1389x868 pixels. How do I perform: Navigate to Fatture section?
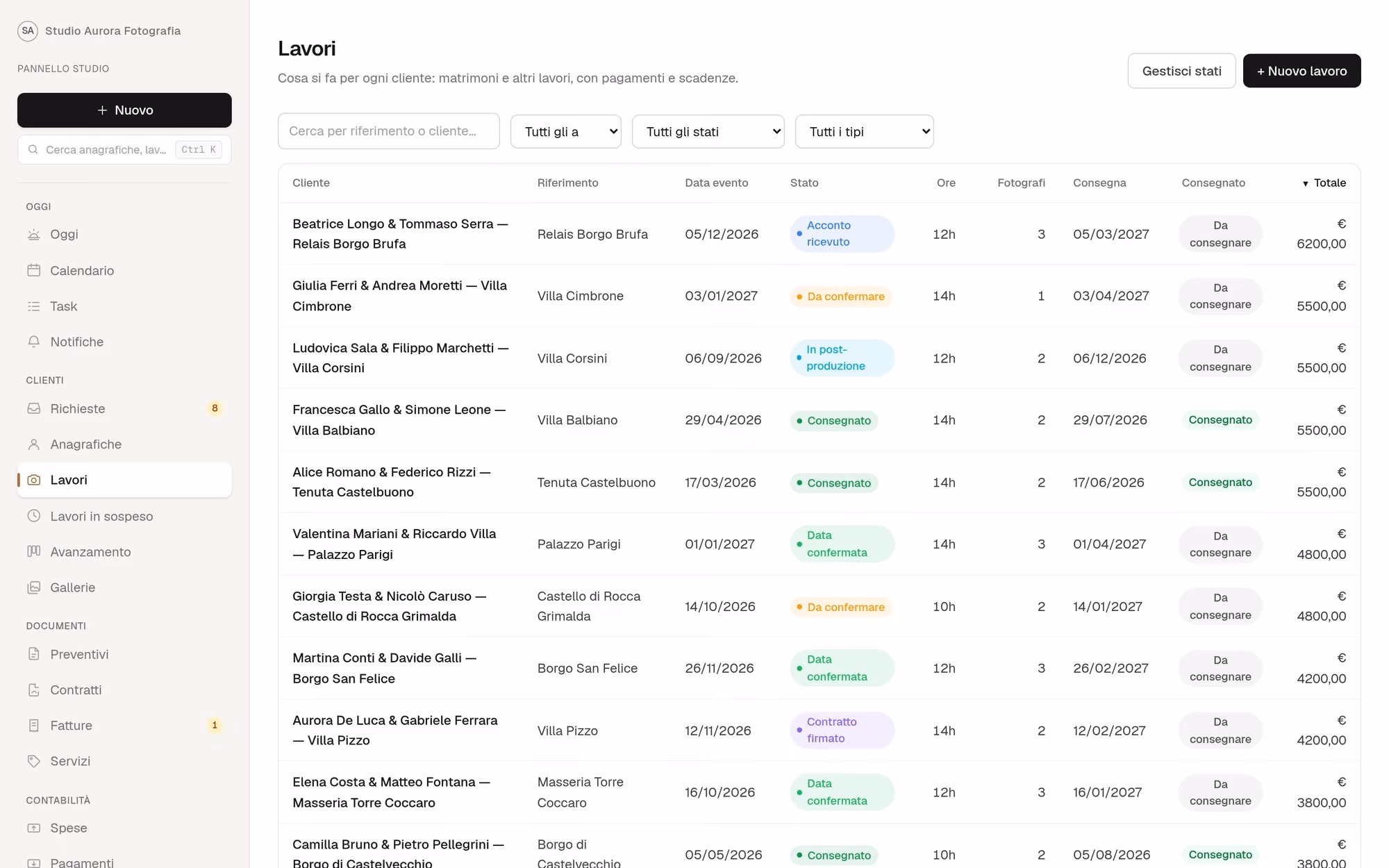[x=124, y=726]
